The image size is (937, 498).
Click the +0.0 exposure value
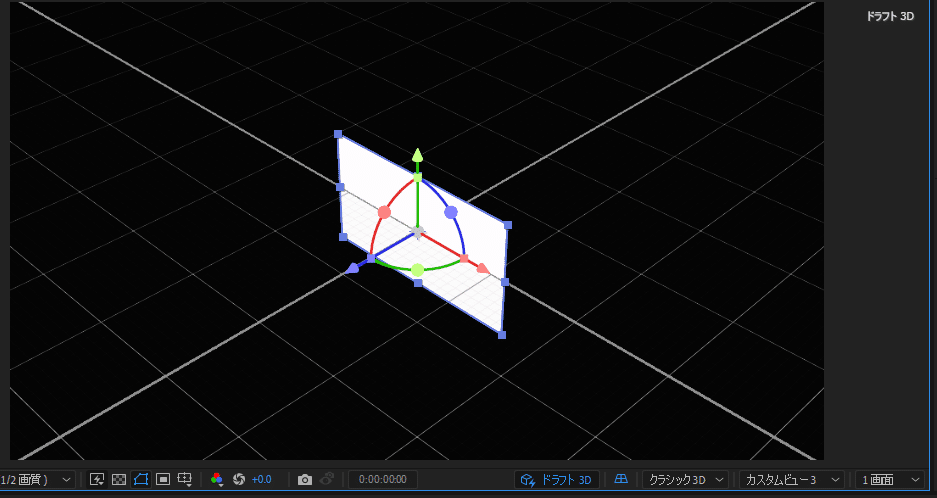click(262, 479)
